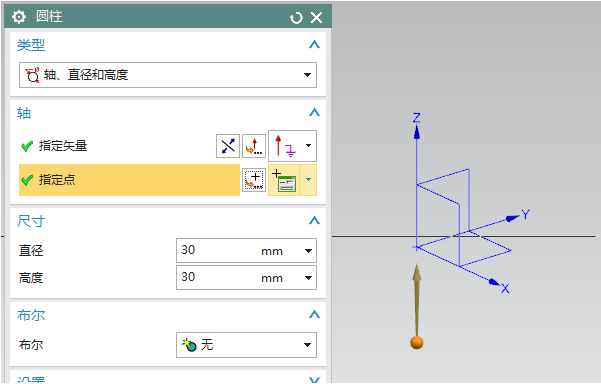Open the dialog settings gear icon

[19, 17]
